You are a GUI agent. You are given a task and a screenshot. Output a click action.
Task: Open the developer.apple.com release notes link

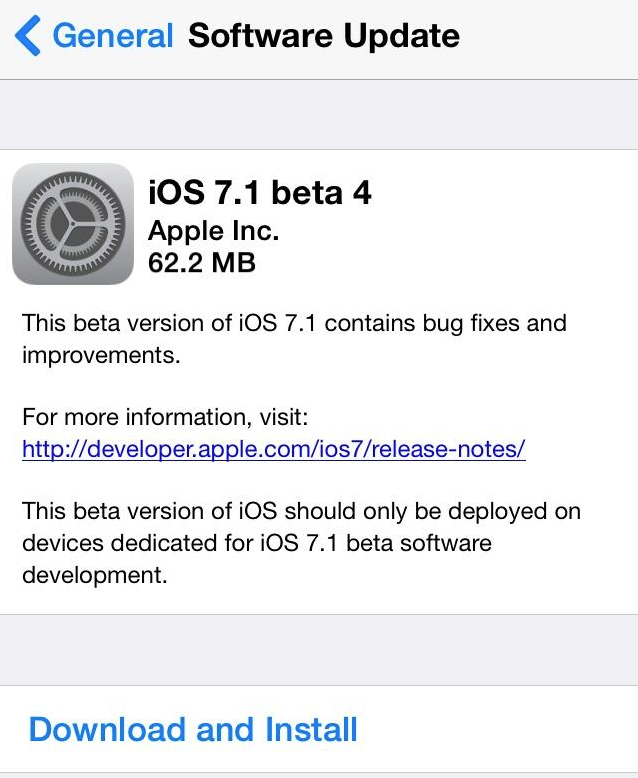click(x=273, y=449)
